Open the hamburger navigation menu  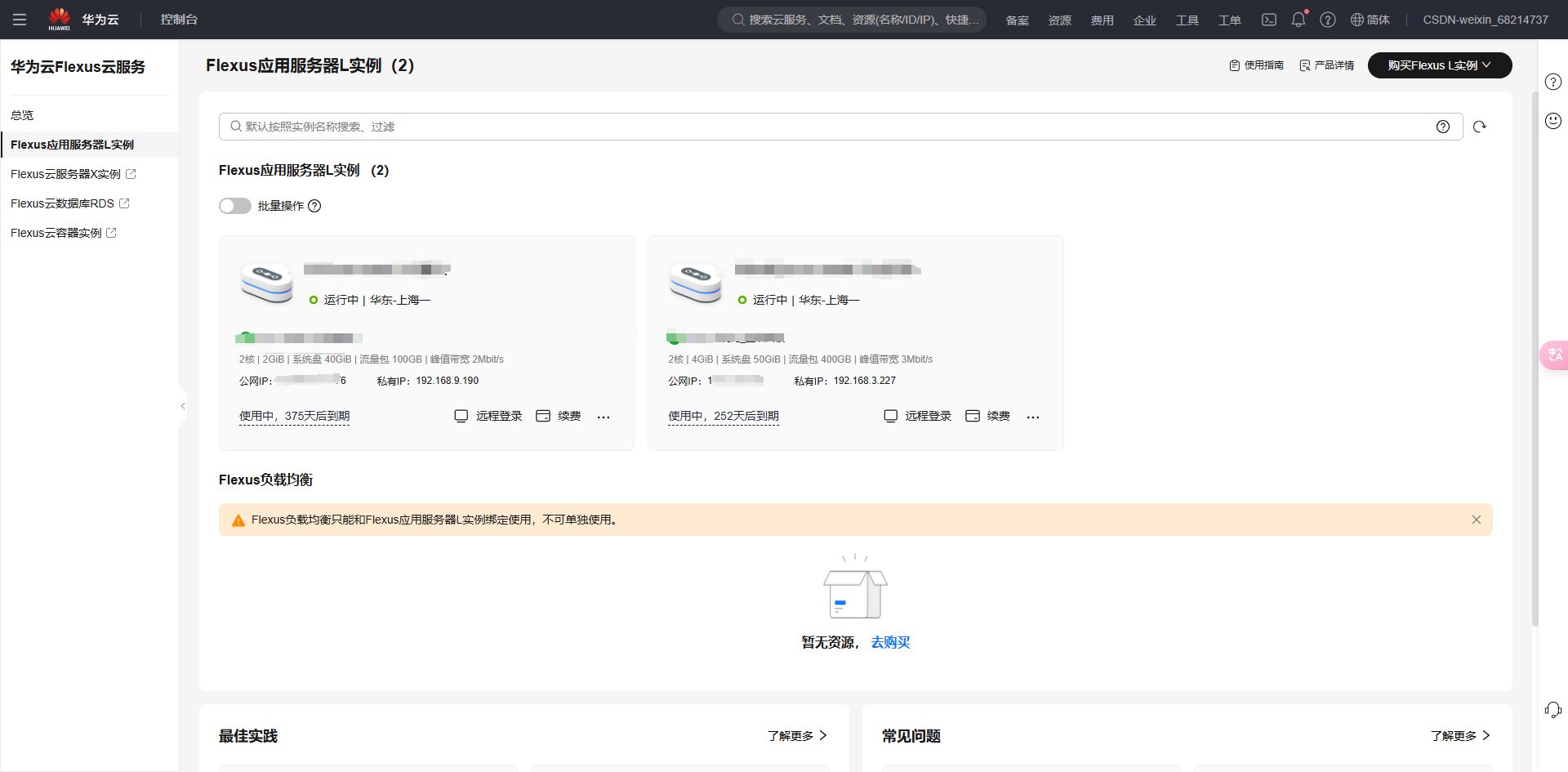pyautogui.click(x=20, y=20)
